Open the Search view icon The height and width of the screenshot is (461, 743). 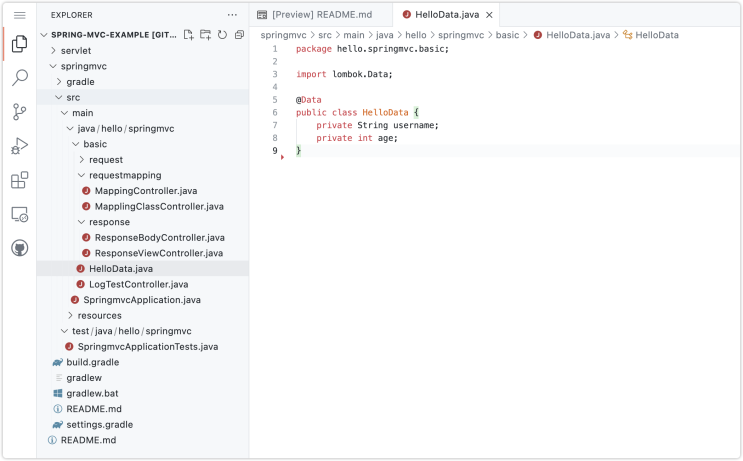click(19, 77)
